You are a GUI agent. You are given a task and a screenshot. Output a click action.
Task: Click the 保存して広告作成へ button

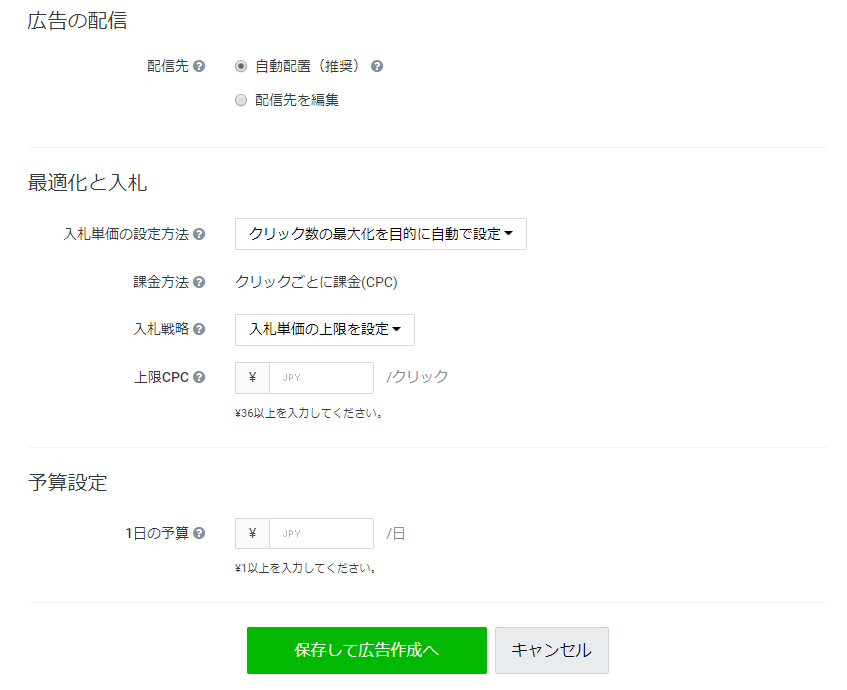pos(367,650)
